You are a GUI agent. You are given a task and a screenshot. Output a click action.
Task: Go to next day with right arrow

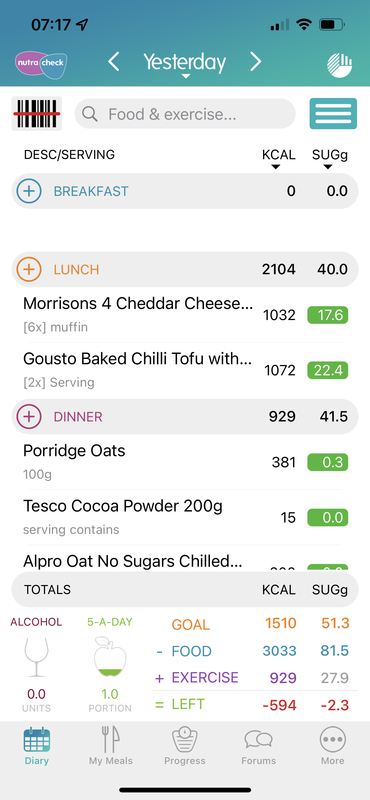coord(255,62)
